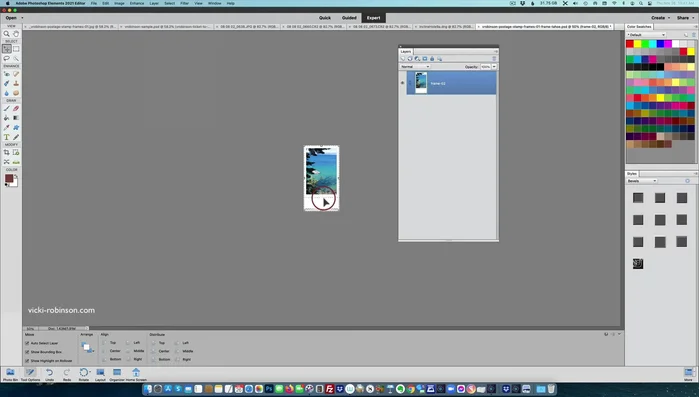699x397 pixels.
Task: Open the More panels button
Action: [x=688, y=374]
